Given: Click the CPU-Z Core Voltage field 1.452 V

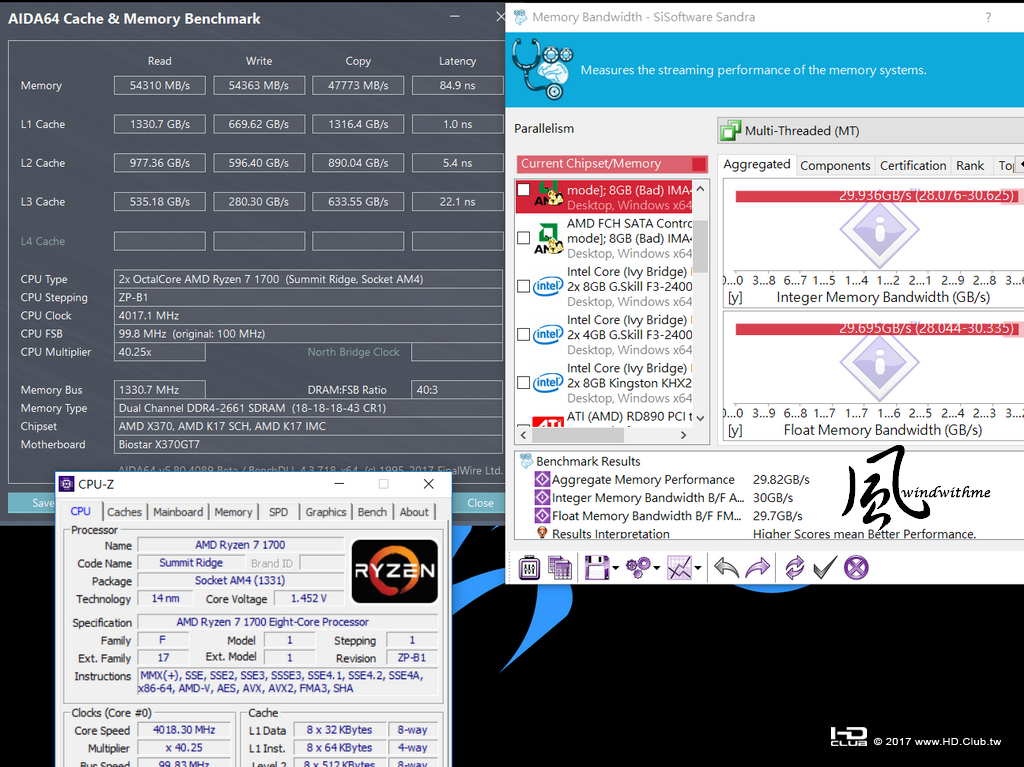Looking at the screenshot, I should coord(309,598).
